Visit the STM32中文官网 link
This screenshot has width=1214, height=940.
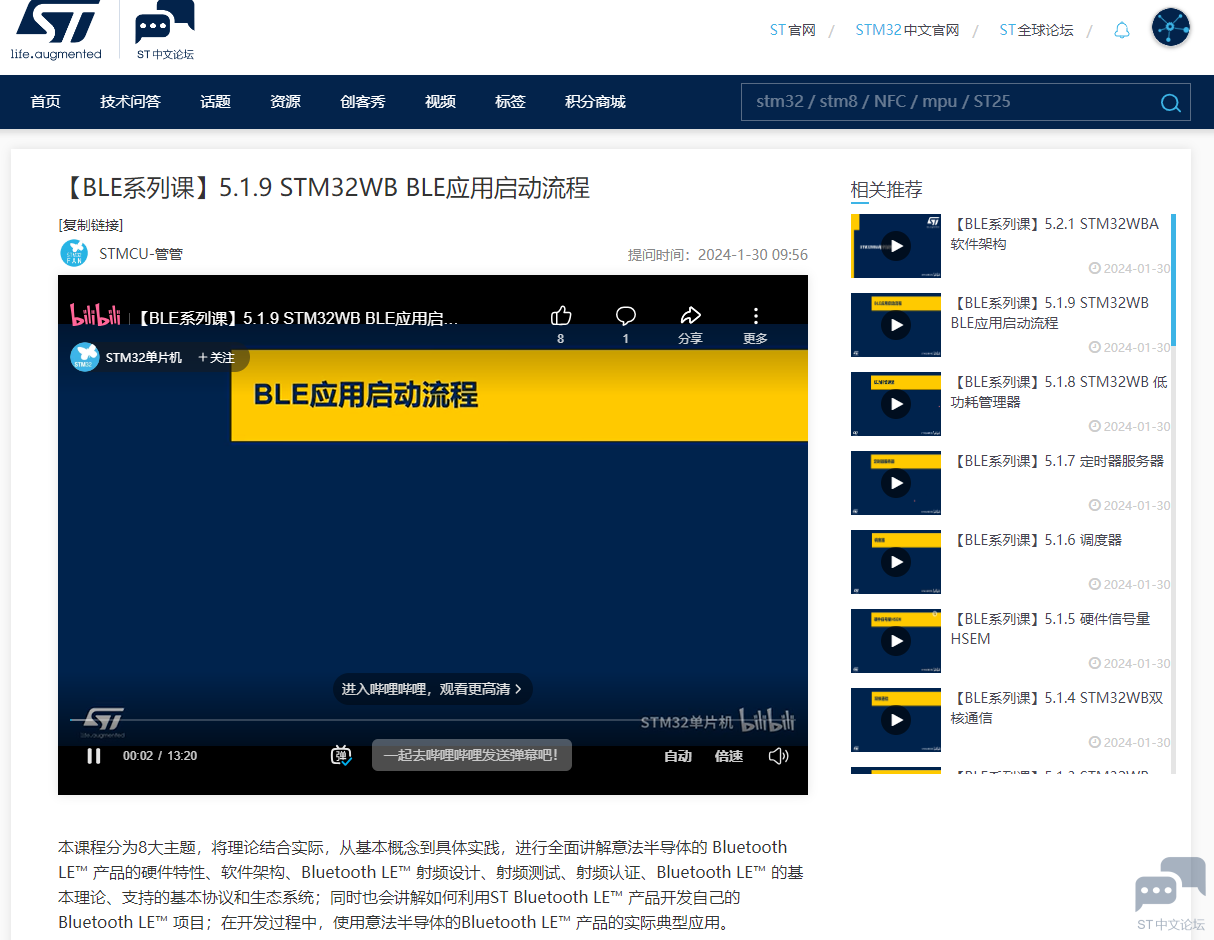907,30
